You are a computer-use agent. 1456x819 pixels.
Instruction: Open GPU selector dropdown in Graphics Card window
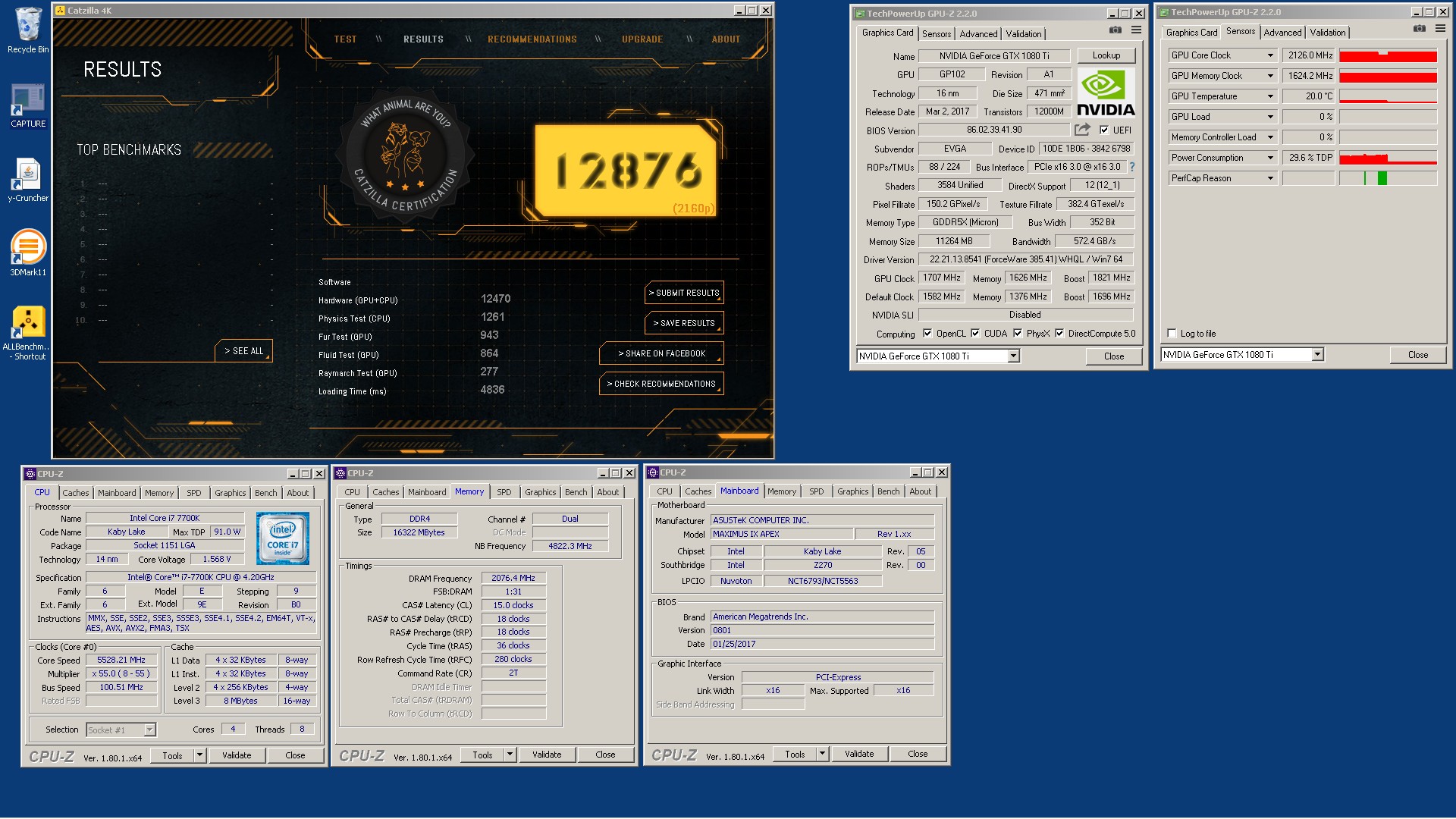tap(1014, 356)
